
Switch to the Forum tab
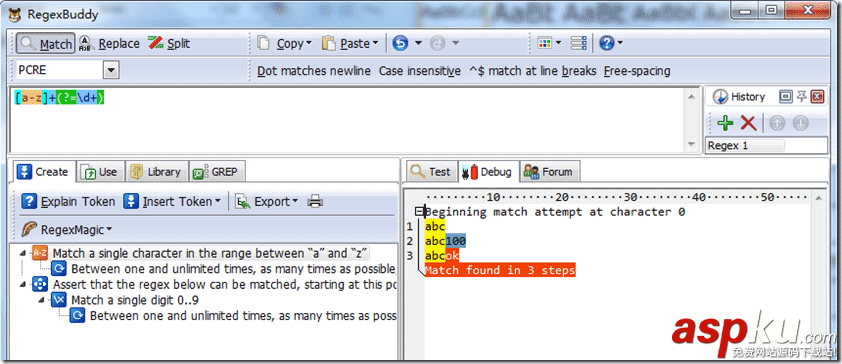pos(549,172)
